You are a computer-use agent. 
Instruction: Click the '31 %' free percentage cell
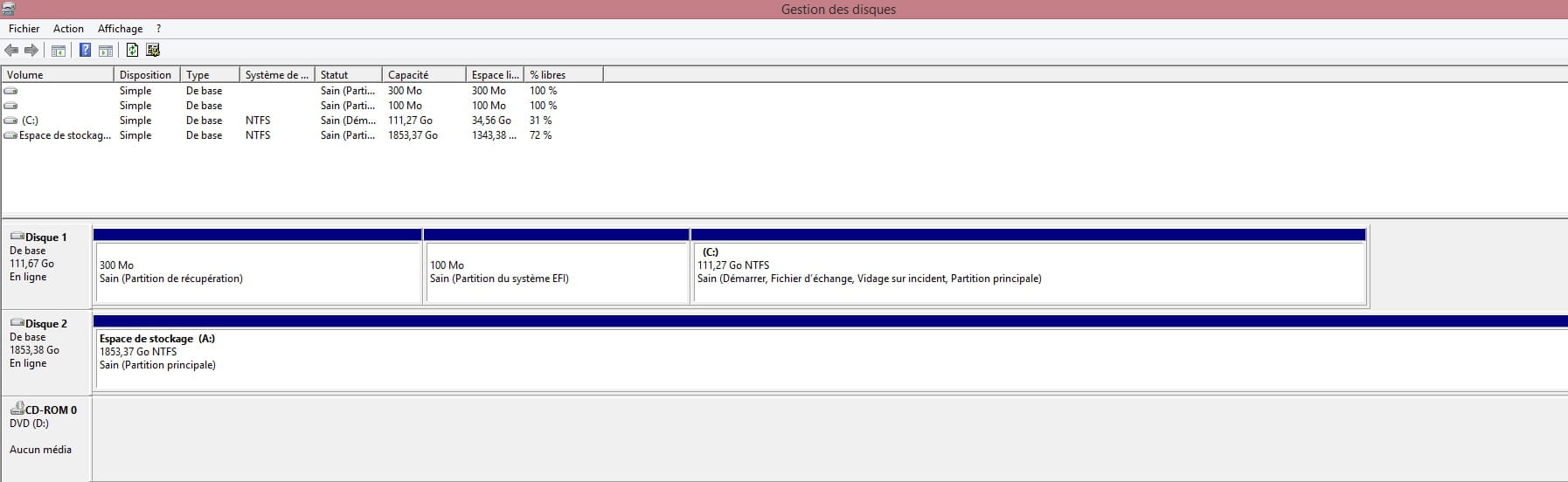point(541,120)
